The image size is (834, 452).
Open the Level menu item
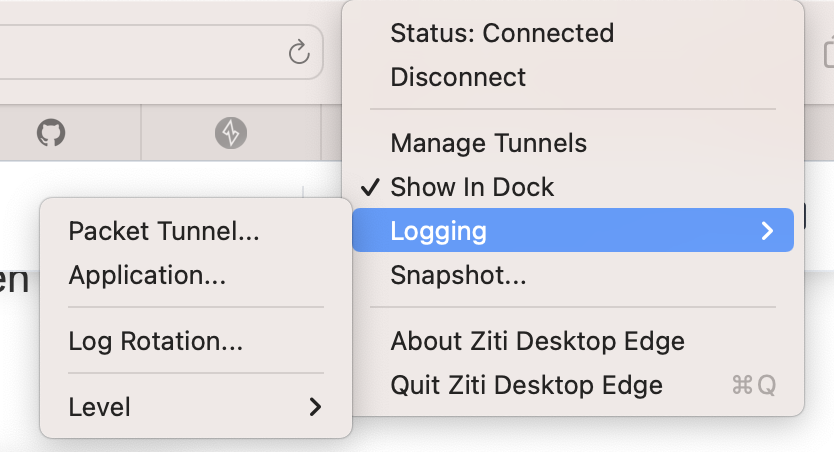coord(100,407)
